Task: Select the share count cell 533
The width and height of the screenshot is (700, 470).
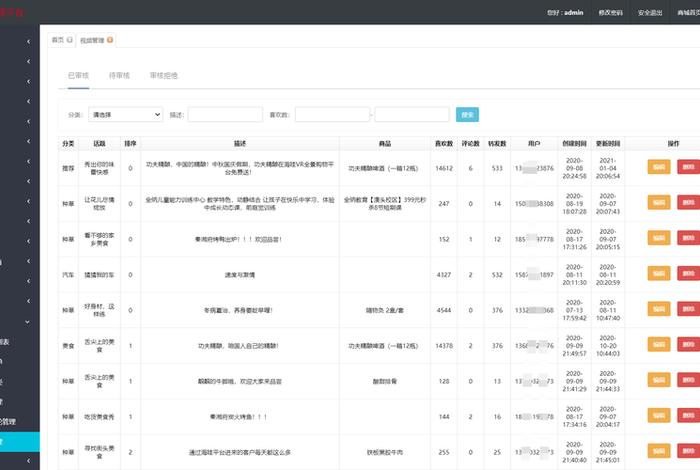Action: (x=497, y=168)
